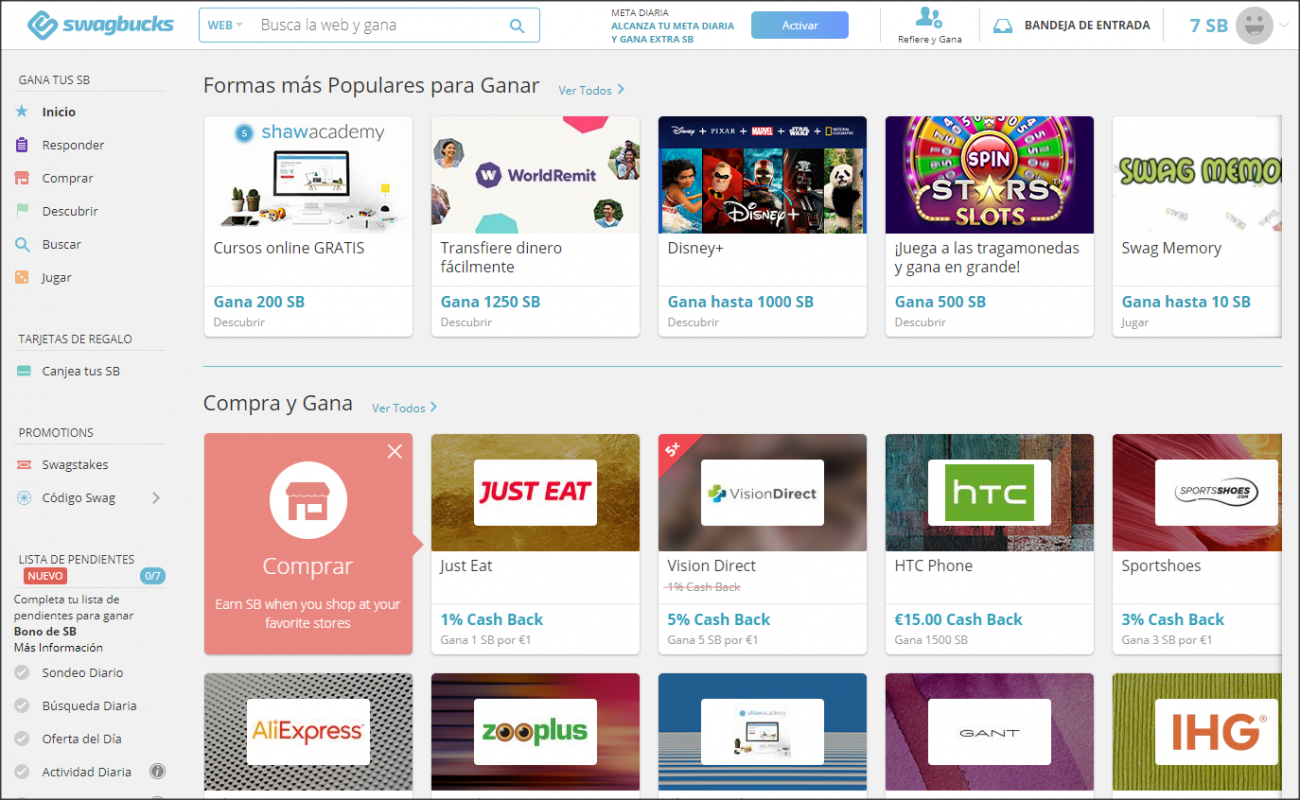Click the 7 SB balance
This screenshot has width=1300, height=800.
(x=1209, y=26)
